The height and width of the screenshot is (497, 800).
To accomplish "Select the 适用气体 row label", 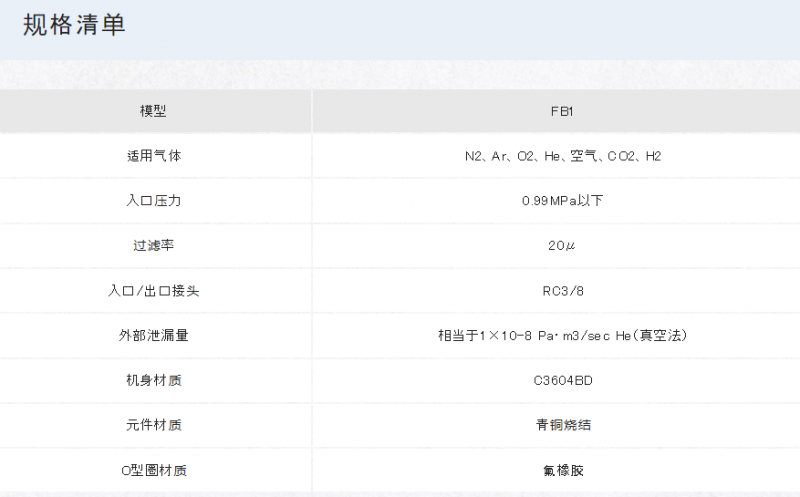I will point(153,156).
